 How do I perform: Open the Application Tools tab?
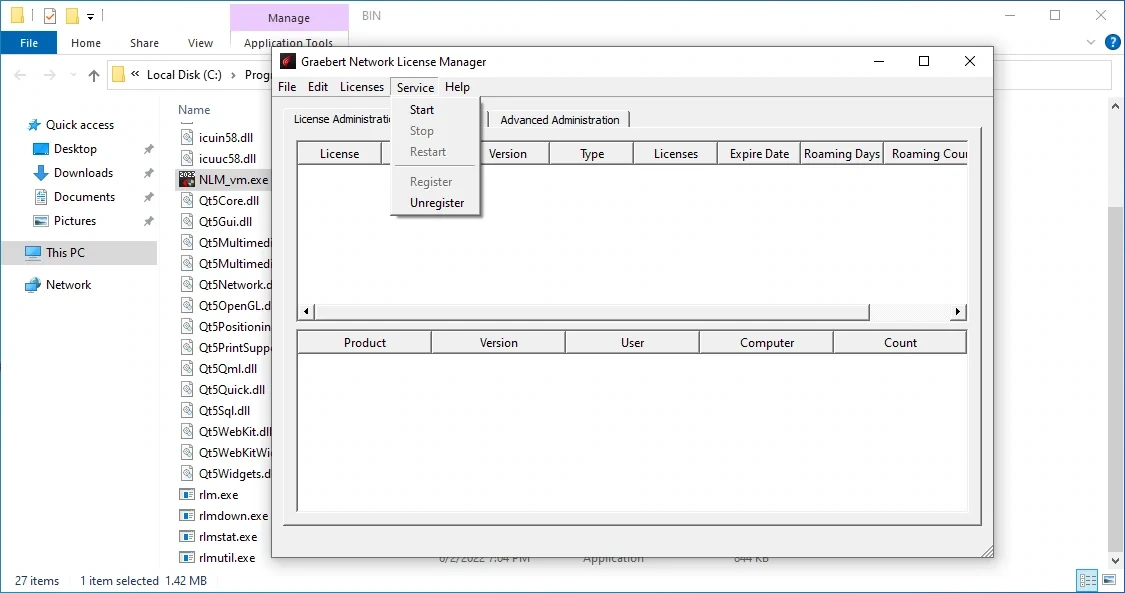[288, 43]
